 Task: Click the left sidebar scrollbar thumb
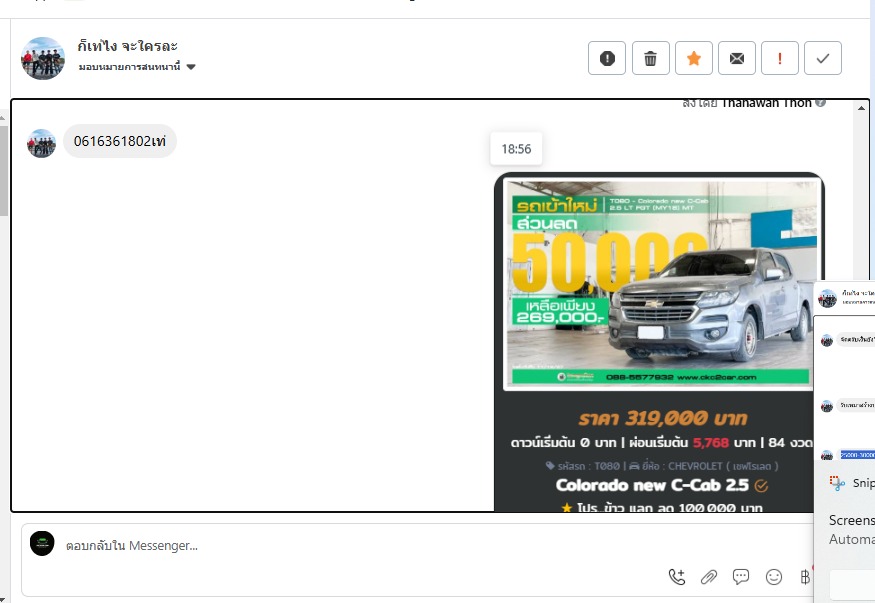click(3, 170)
